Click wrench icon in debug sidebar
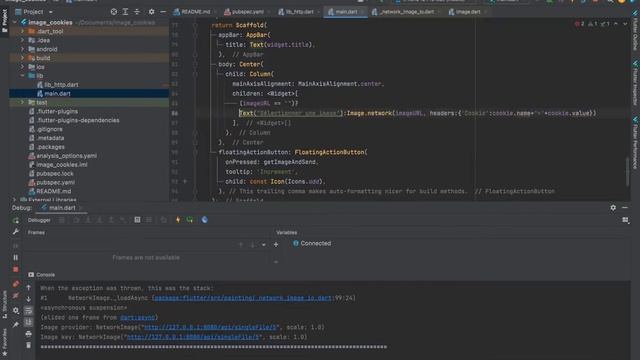This screenshot has height=360, width=640. pos(16,232)
